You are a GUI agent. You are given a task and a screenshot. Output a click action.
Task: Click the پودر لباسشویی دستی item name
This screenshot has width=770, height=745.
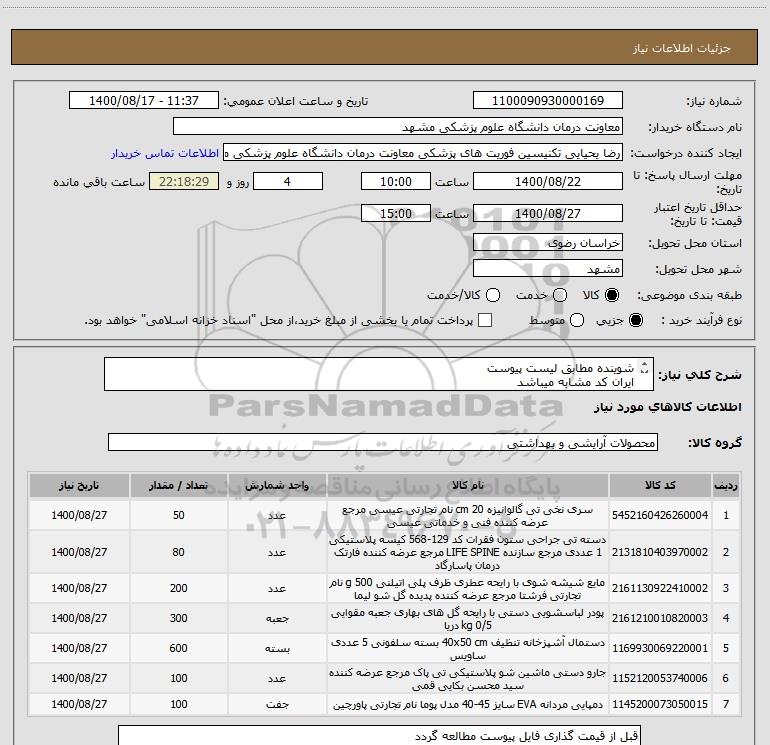click(x=468, y=618)
